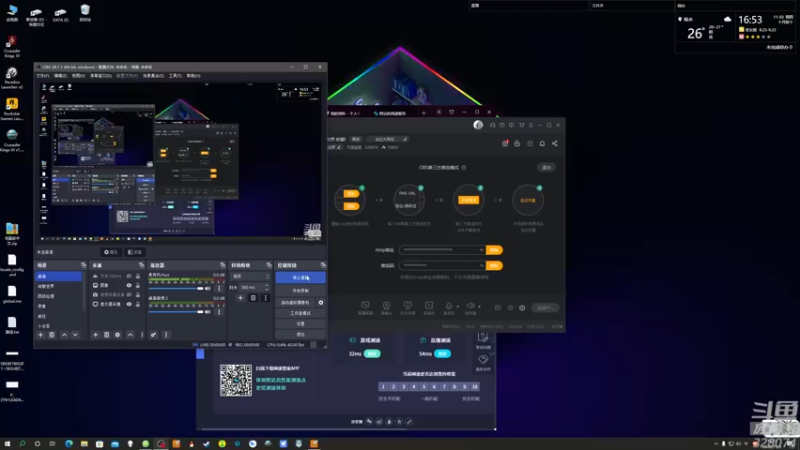Float the Sources dock panel icon
This screenshot has width=800, height=450.
(x=141, y=265)
